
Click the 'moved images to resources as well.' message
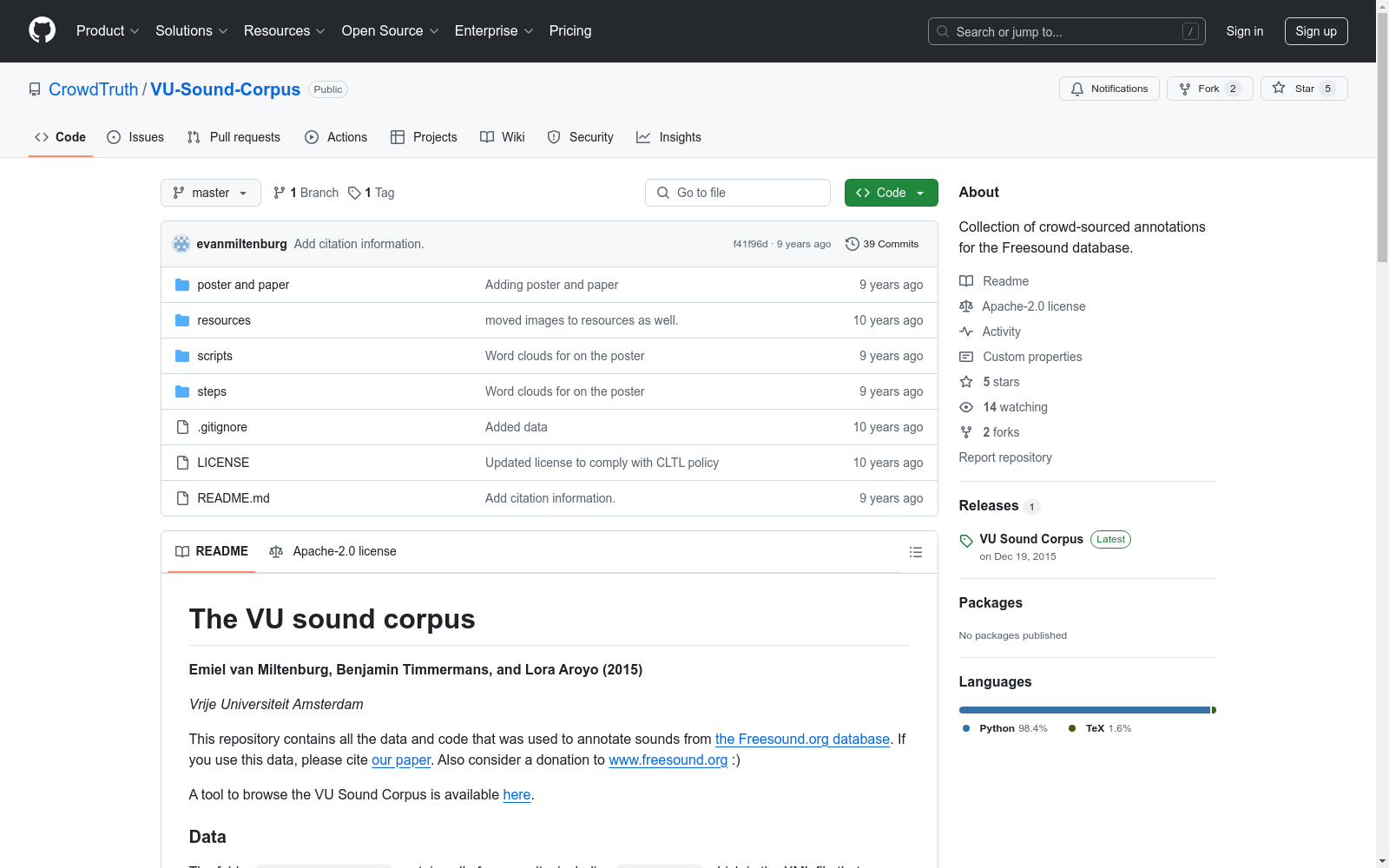tap(582, 320)
